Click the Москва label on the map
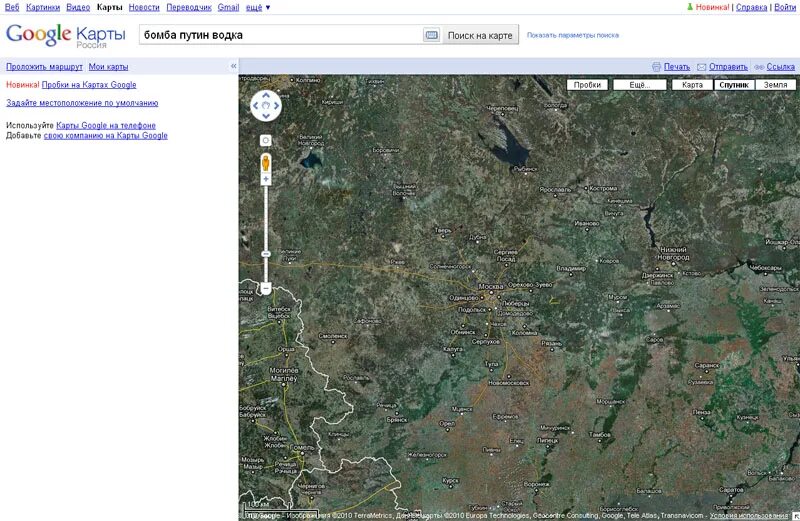Screen dimensions: 800x521 [491, 286]
